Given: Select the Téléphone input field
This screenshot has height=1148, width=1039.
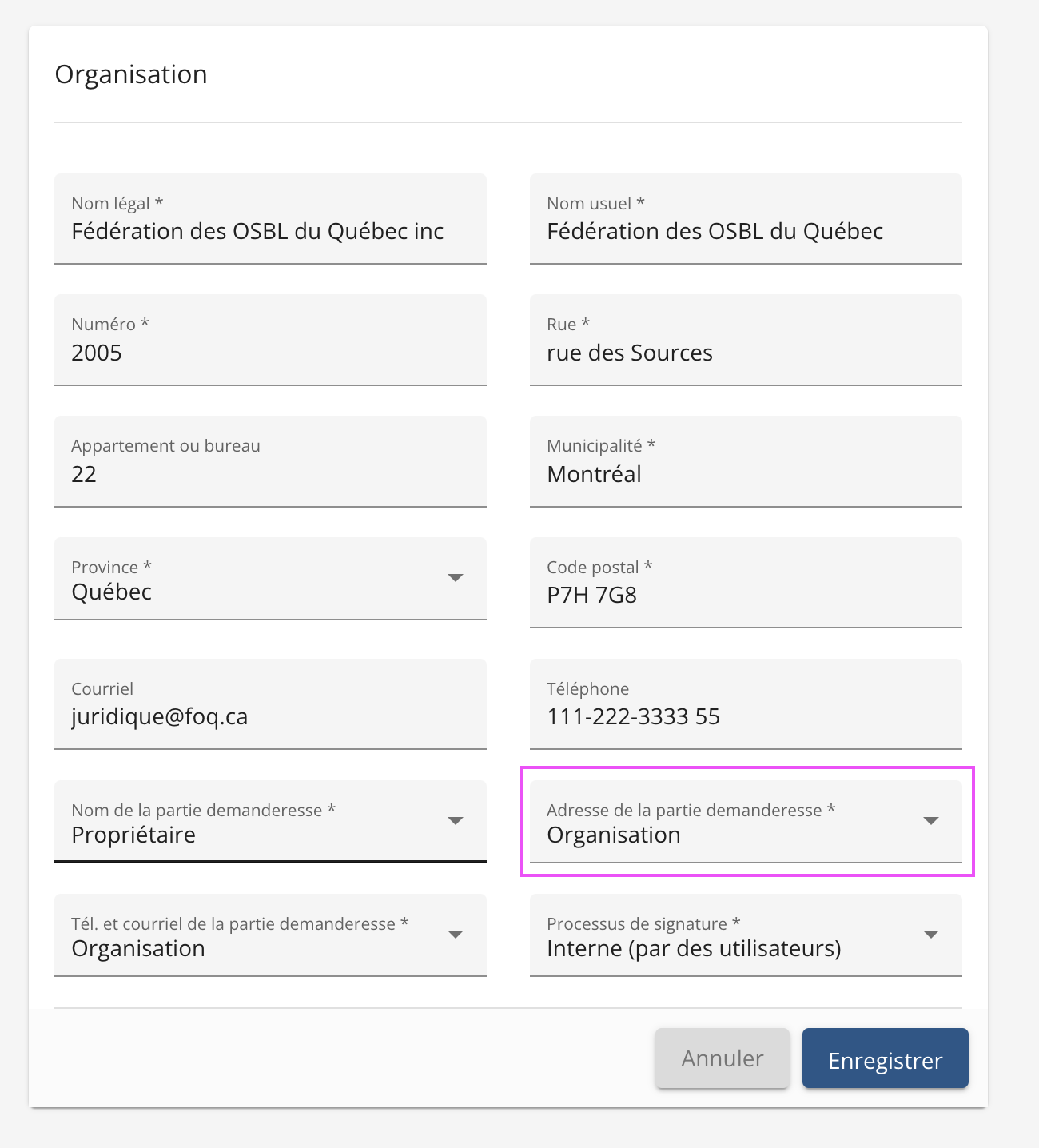Looking at the screenshot, I should [x=745, y=716].
